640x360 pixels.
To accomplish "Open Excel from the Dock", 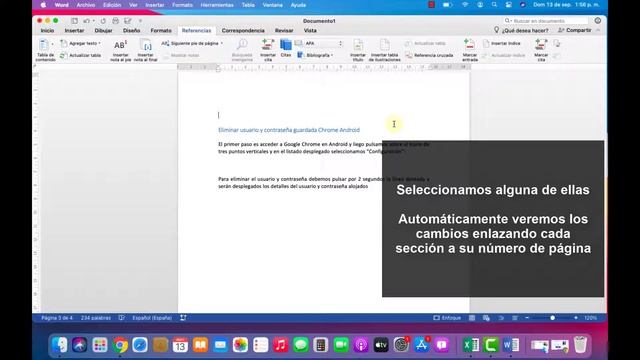I will 471,345.
